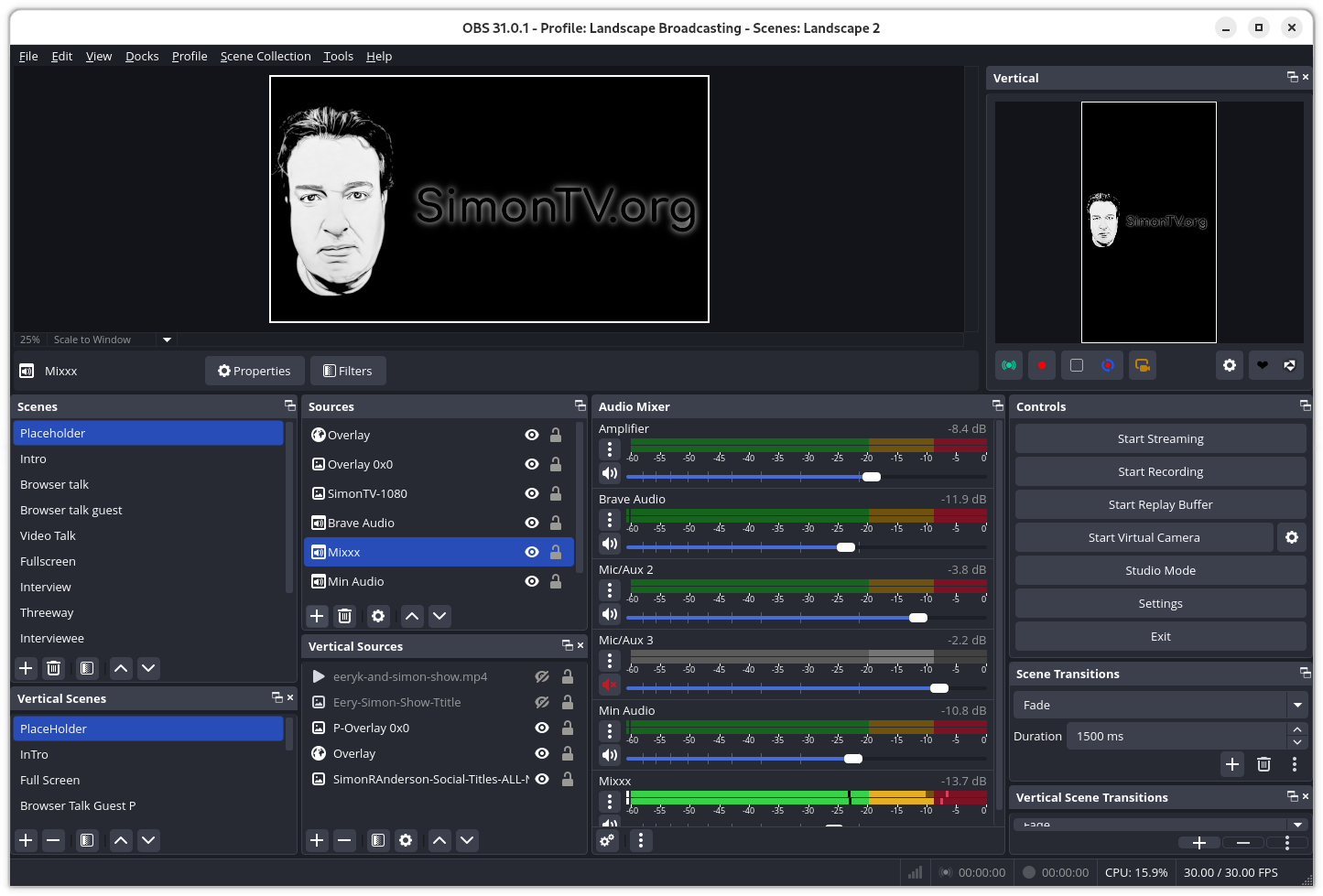Open the Profile menu
Screen dimensions: 1323x896
click(190, 56)
